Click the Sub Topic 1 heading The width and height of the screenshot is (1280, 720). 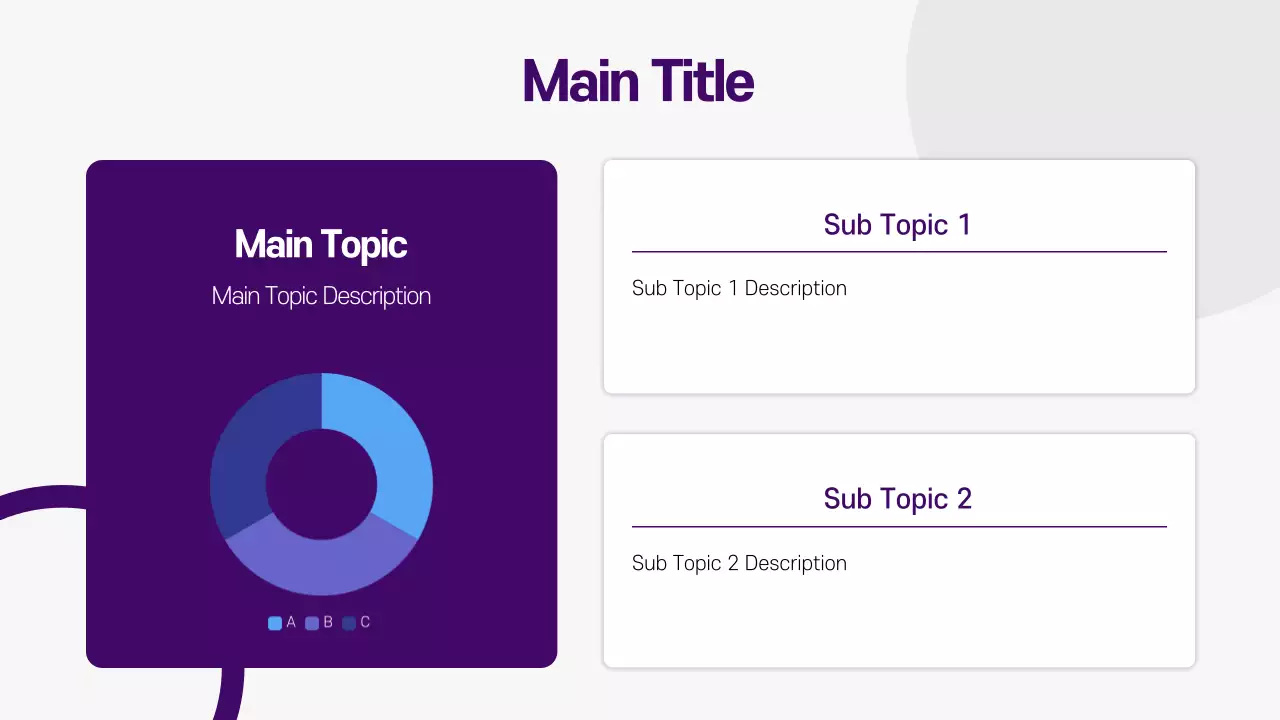click(x=898, y=224)
